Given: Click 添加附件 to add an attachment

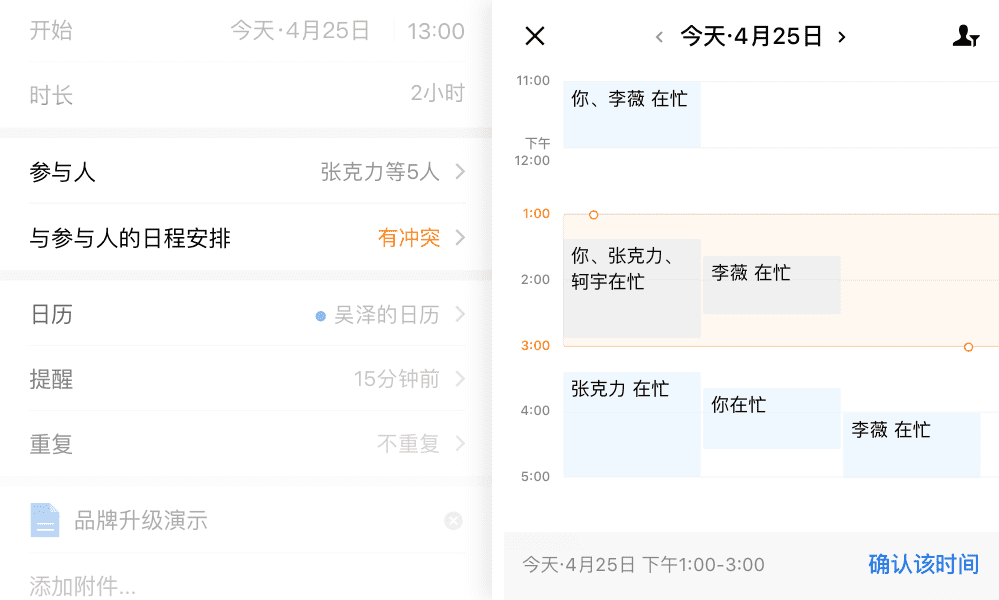Looking at the screenshot, I should pos(82,586).
